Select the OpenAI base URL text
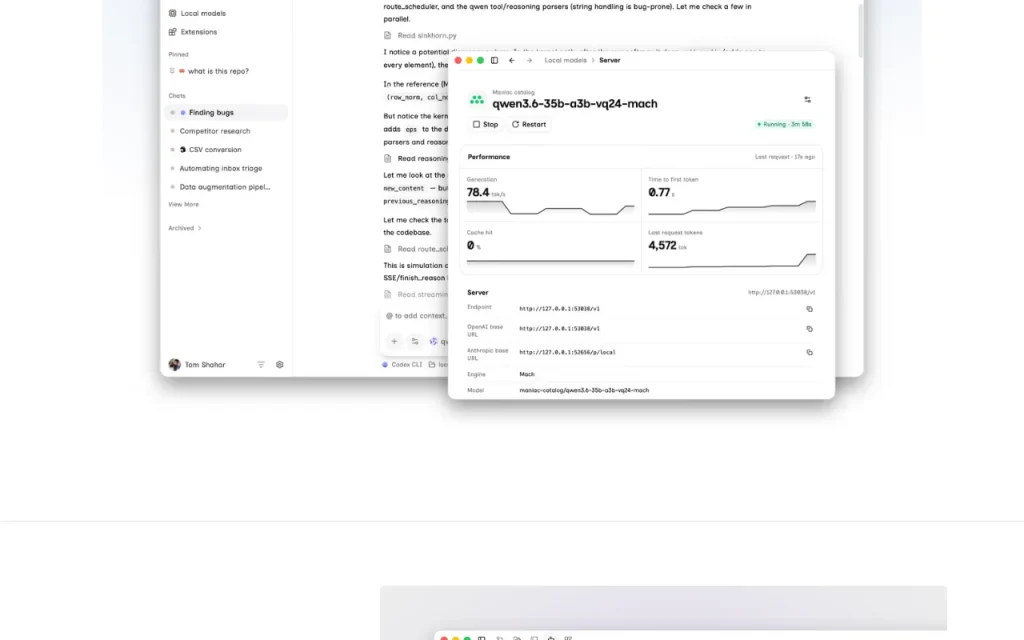This screenshot has width=1024, height=640. [559, 329]
